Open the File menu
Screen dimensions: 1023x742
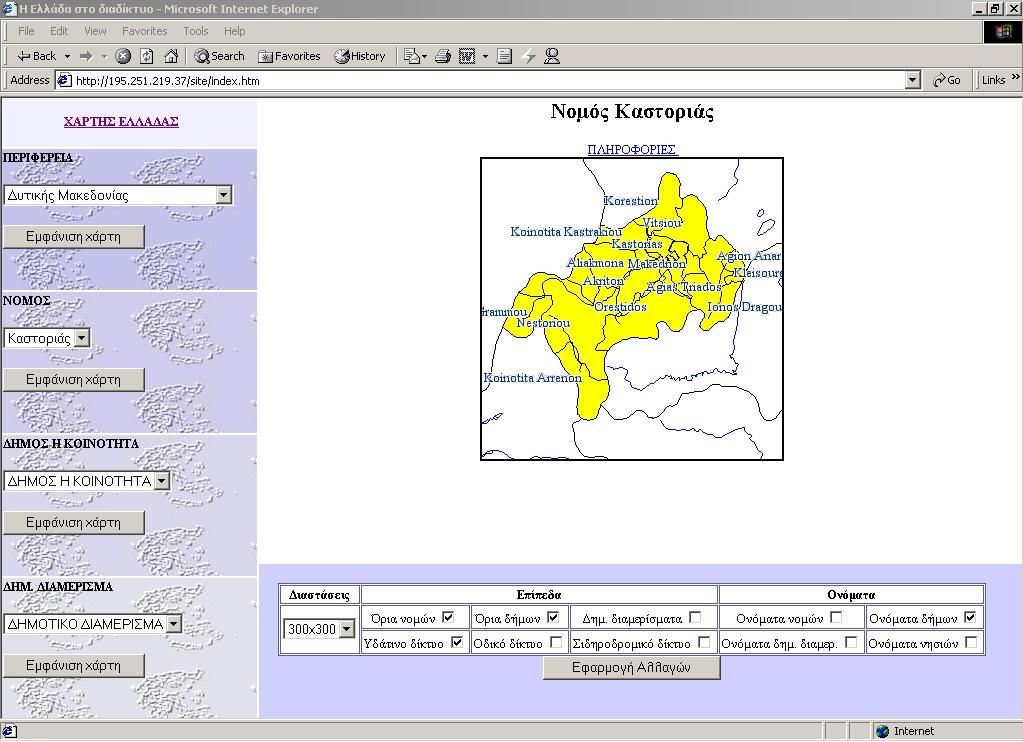coord(26,31)
